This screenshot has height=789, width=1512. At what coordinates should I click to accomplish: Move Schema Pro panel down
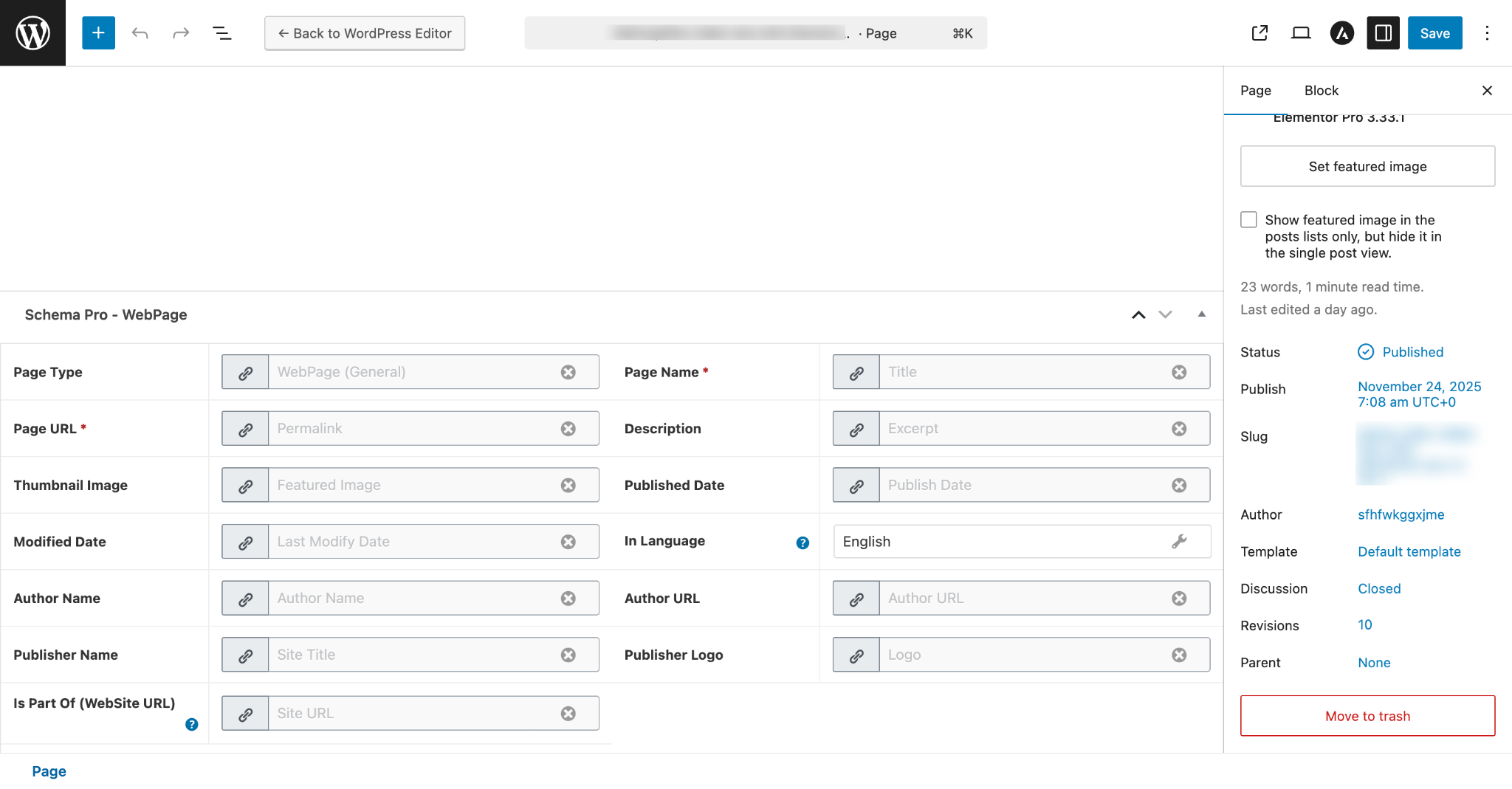coord(1165,314)
